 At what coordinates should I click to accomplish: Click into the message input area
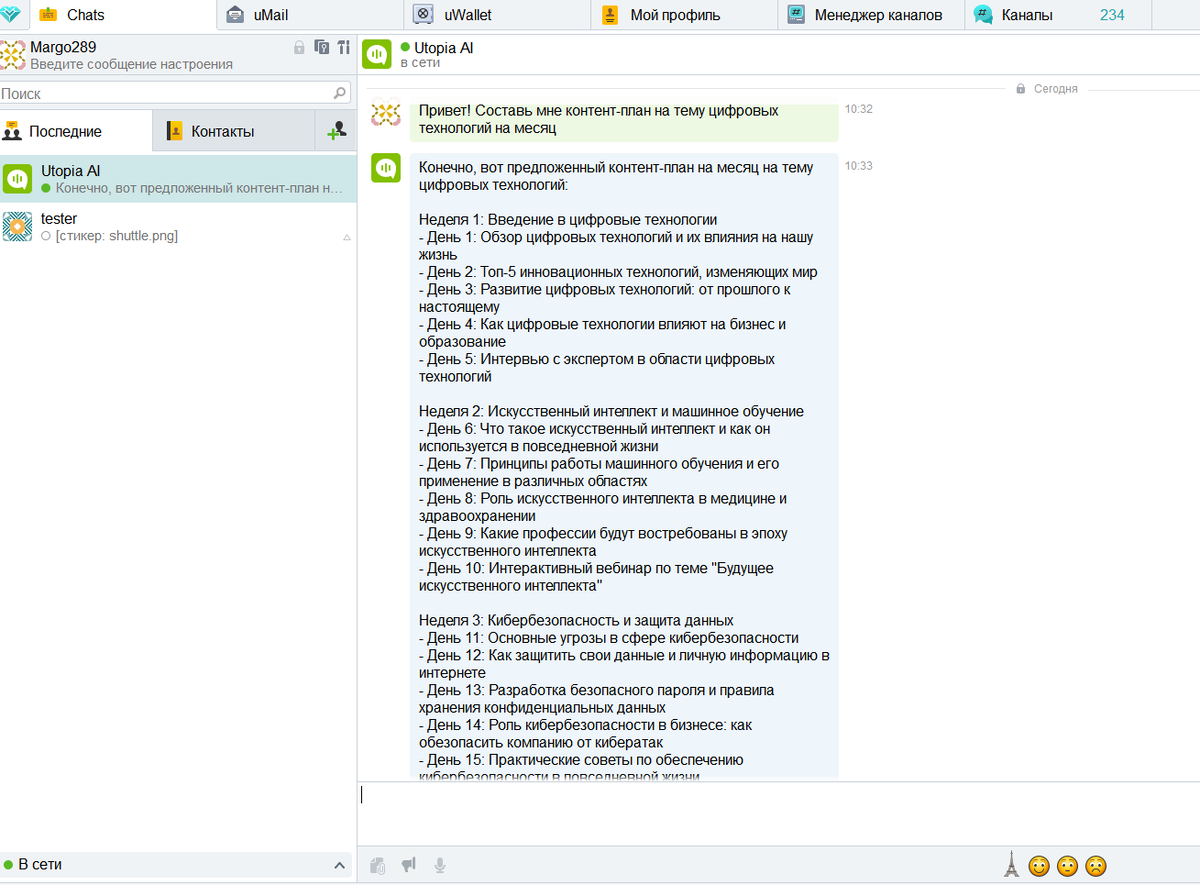coord(778,815)
